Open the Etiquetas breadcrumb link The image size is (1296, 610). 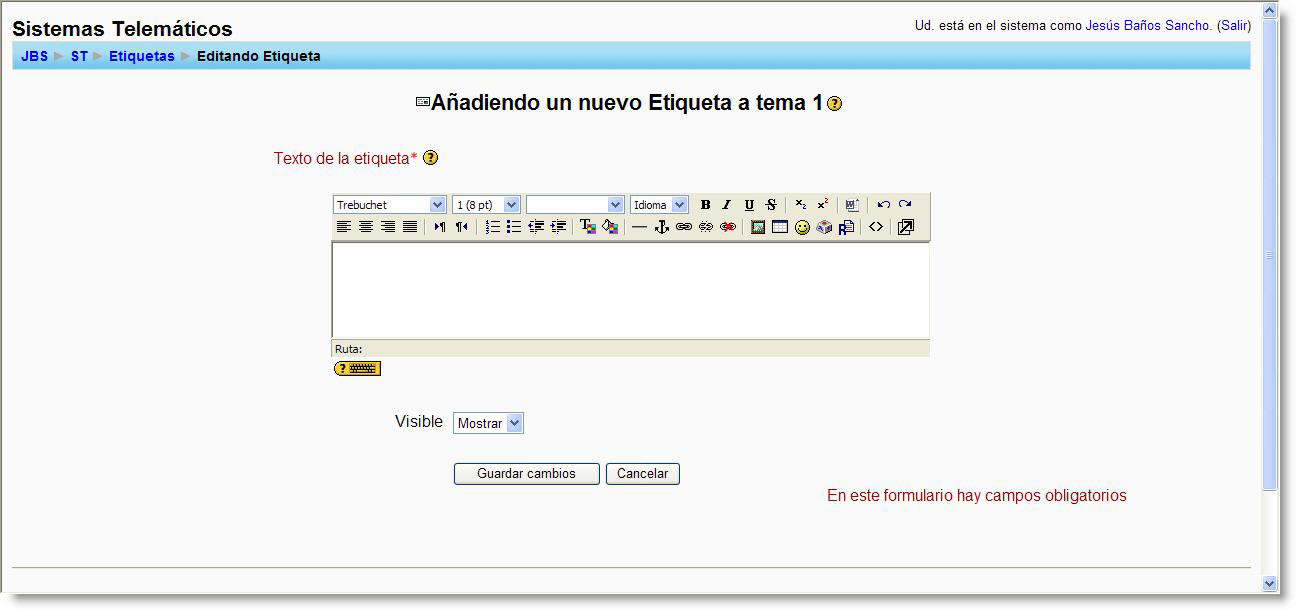141,56
